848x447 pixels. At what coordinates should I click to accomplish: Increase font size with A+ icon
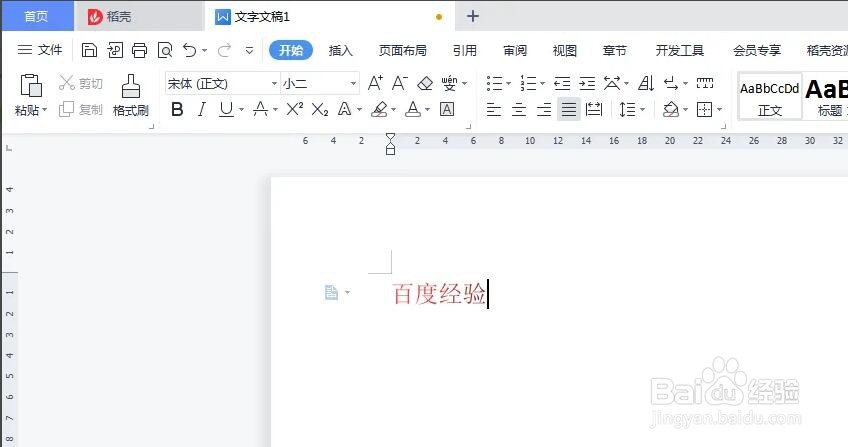[x=375, y=83]
